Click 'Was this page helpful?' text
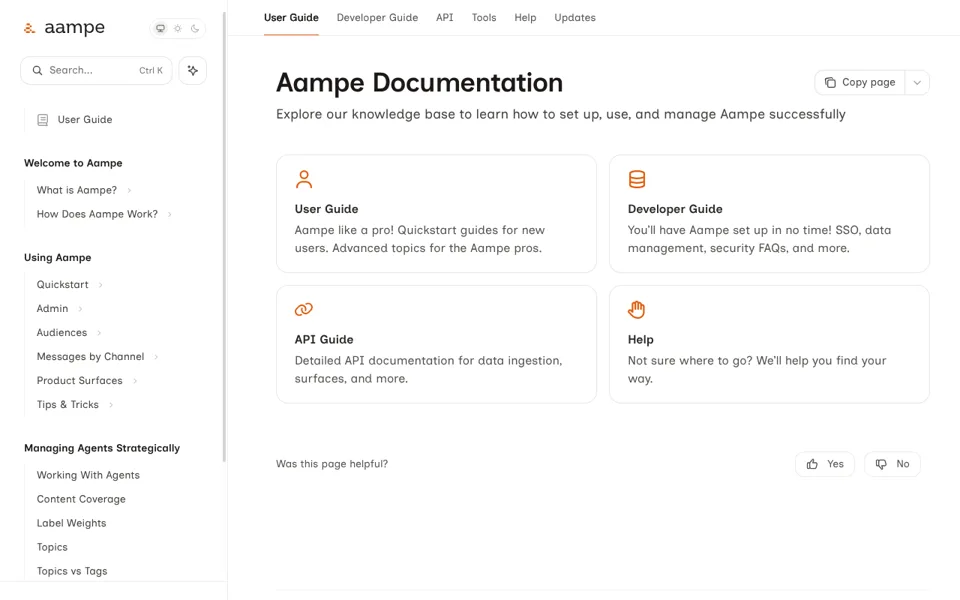 [332, 464]
